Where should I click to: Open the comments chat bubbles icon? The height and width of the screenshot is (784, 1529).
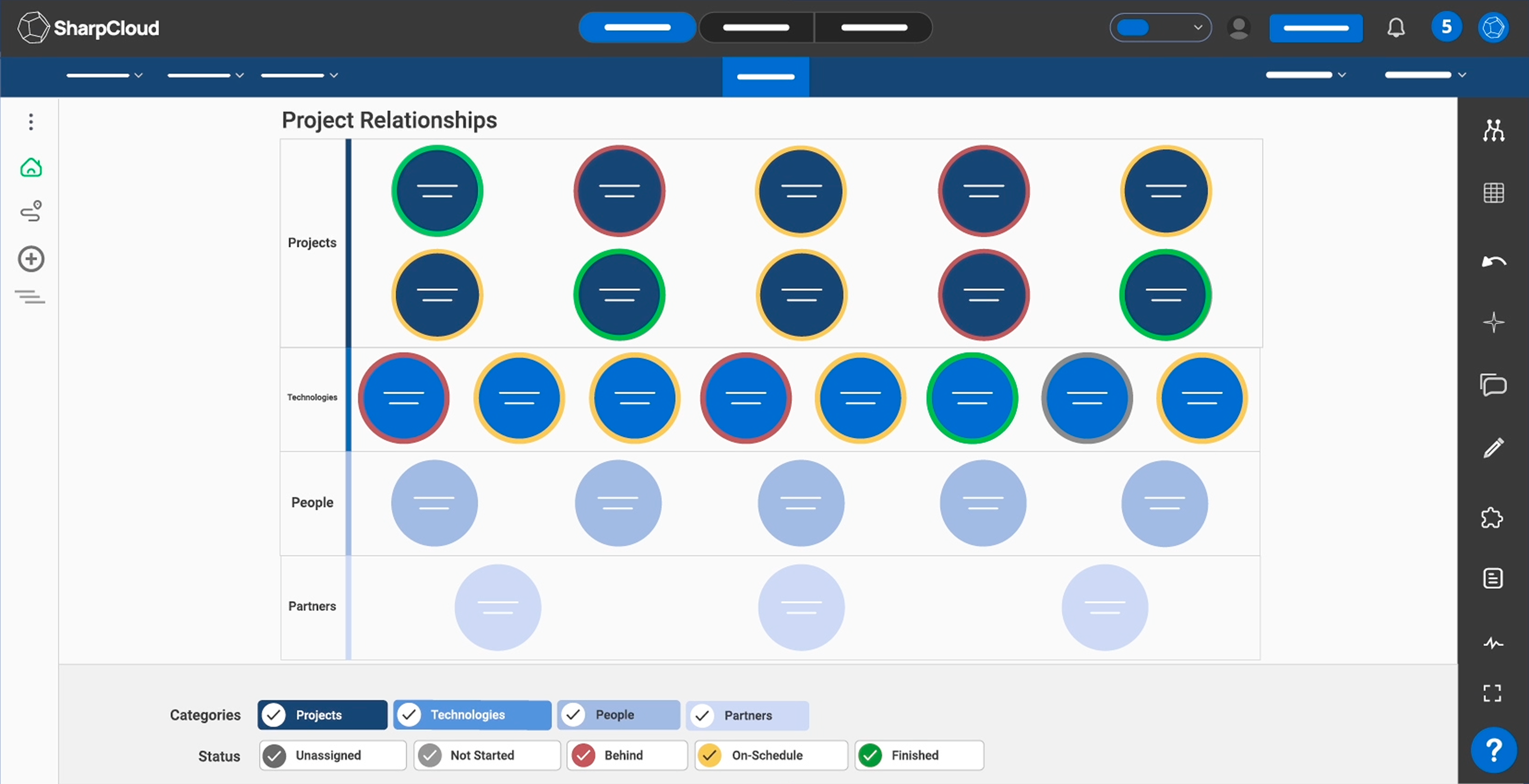click(x=1493, y=385)
